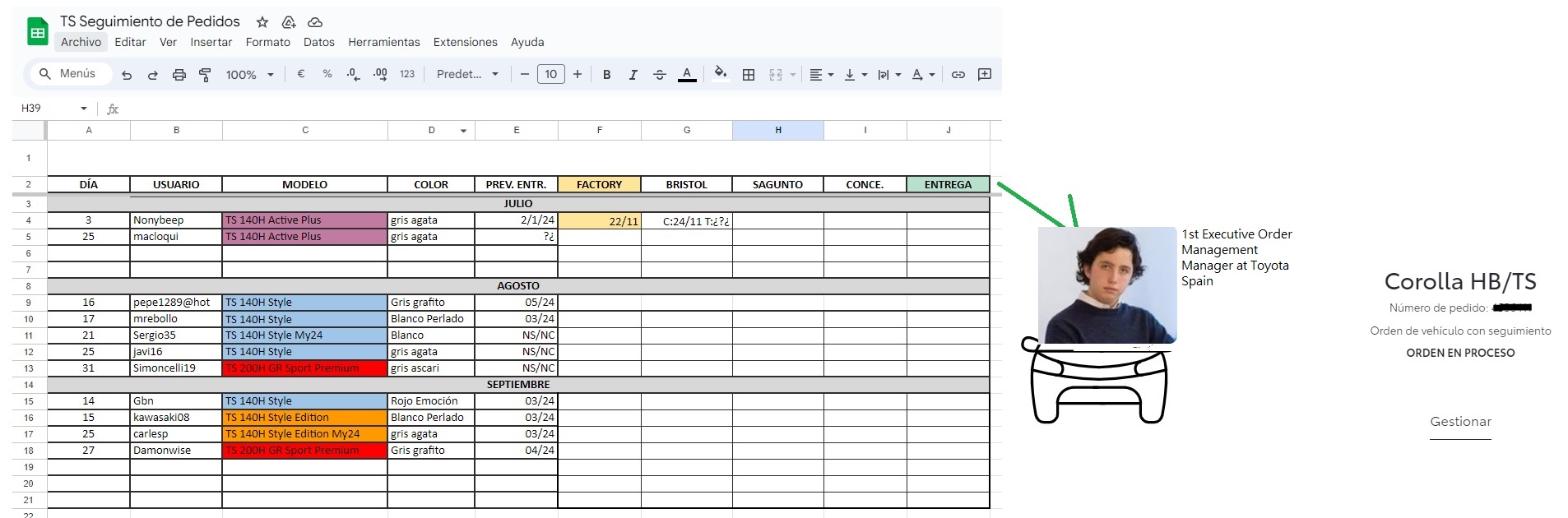
Task: Open the Formato menu
Action: (268, 42)
